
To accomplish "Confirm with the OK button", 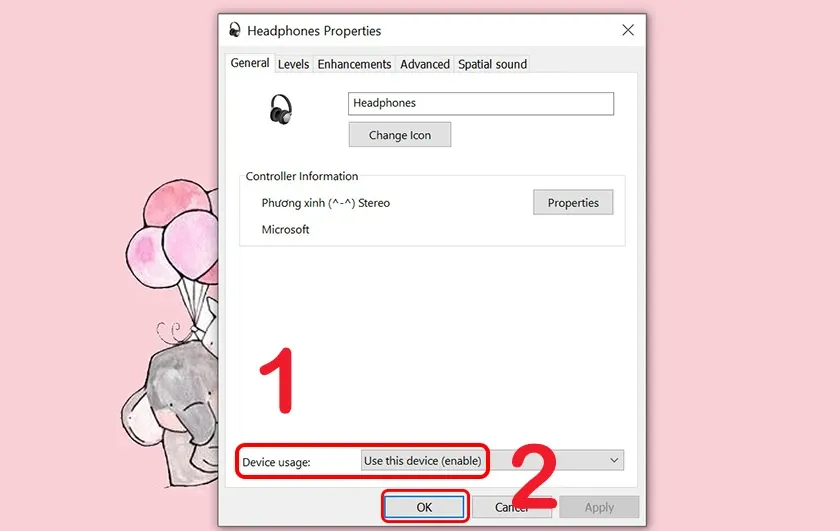I will tap(424, 507).
